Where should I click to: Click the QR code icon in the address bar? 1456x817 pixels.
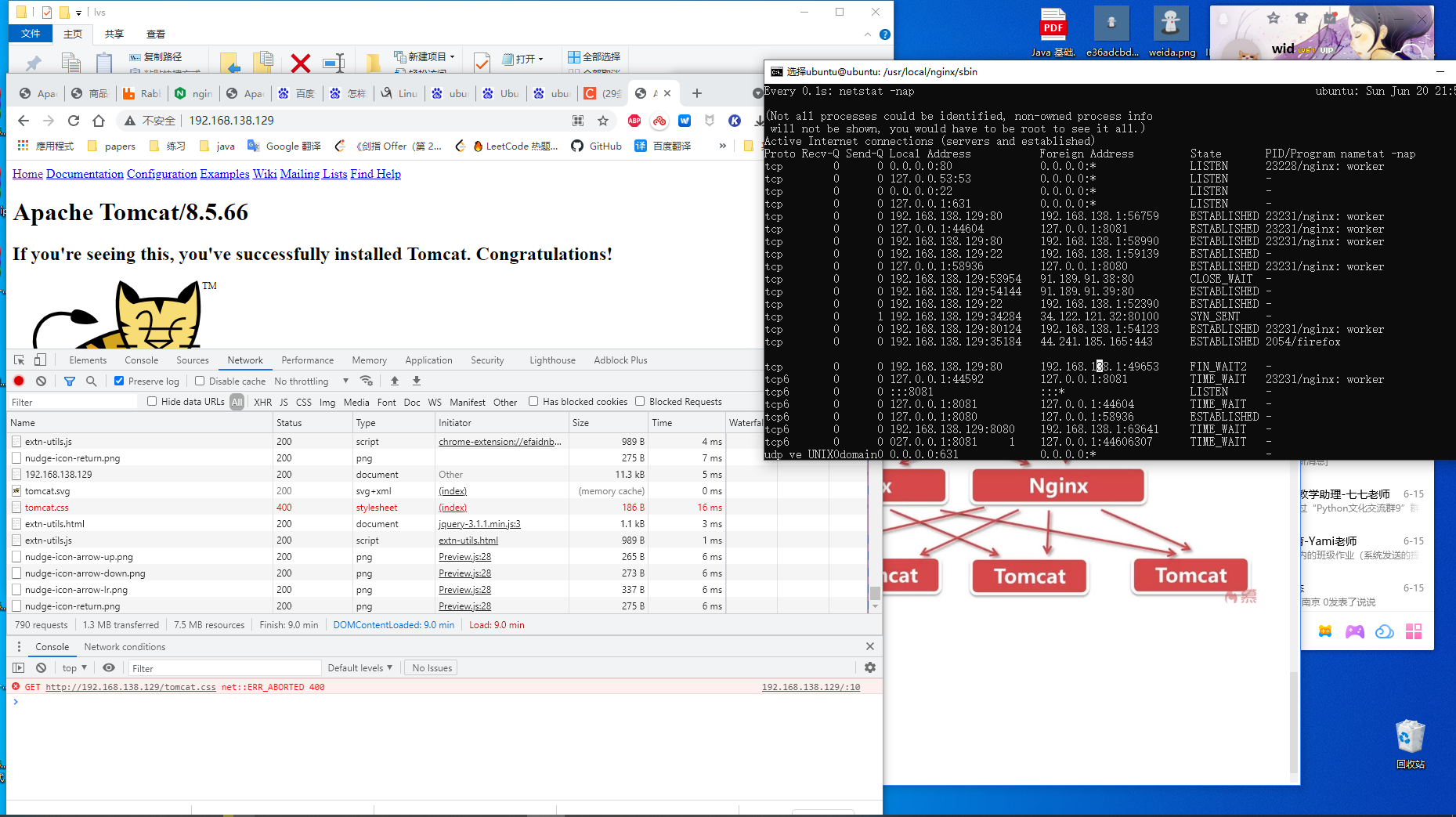pyautogui.click(x=578, y=121)
